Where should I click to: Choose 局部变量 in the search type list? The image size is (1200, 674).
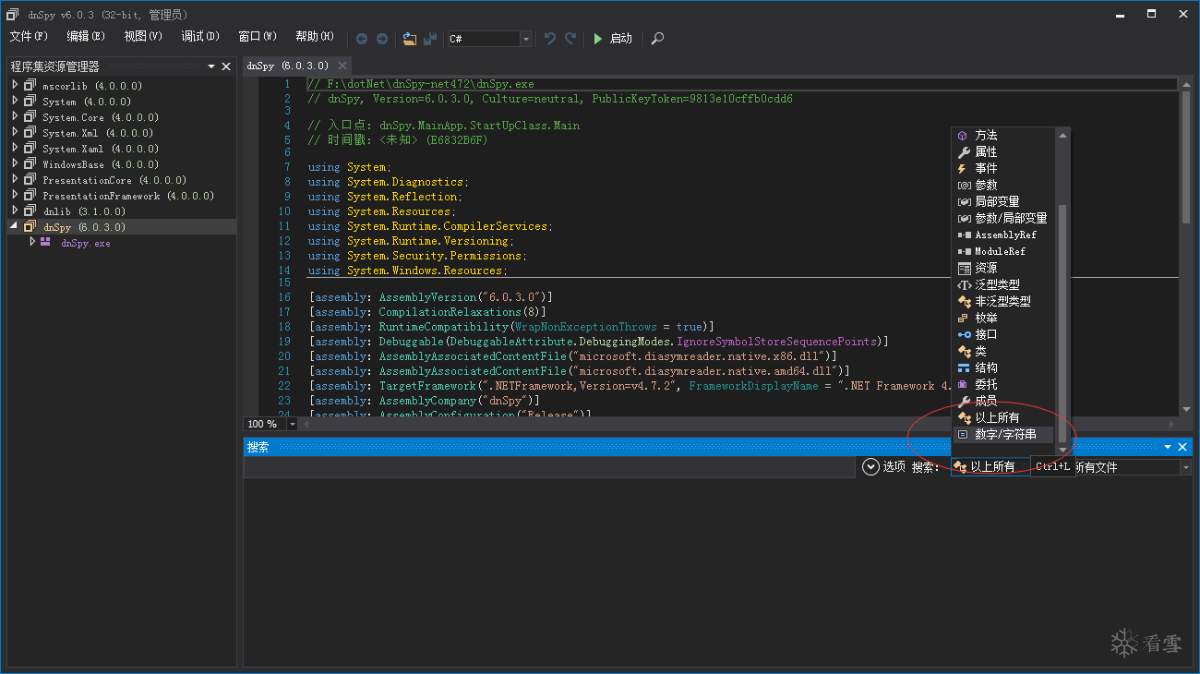point(1004,202)
